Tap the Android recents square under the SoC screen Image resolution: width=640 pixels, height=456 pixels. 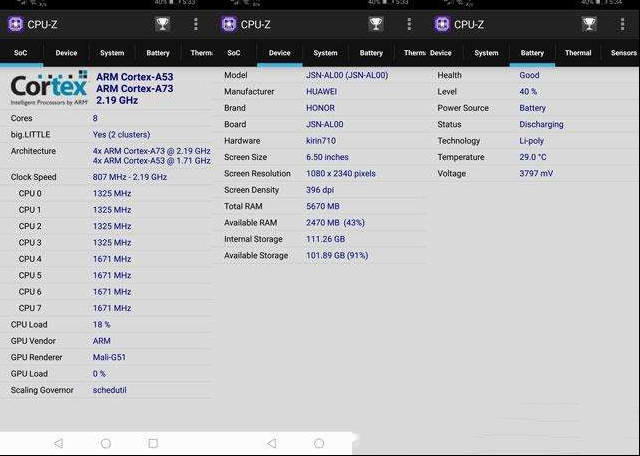[153, 443]
